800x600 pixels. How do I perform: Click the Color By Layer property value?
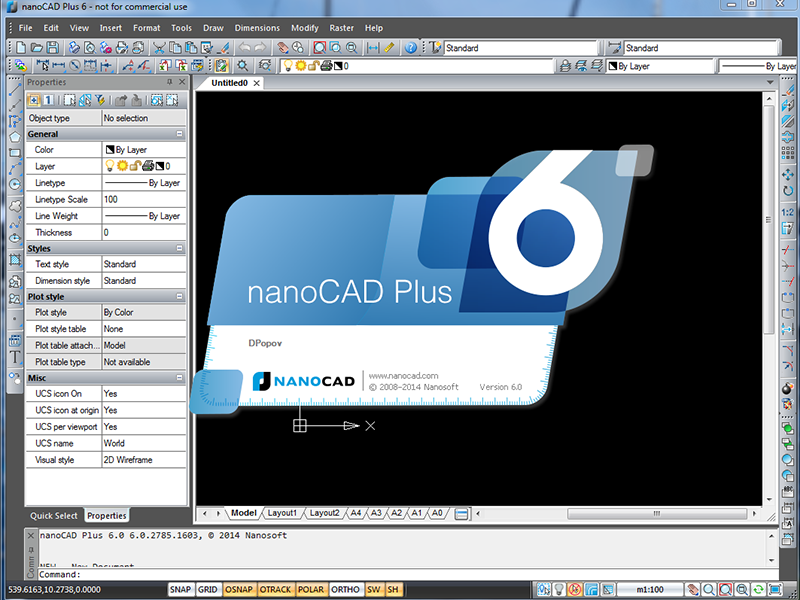144,149
